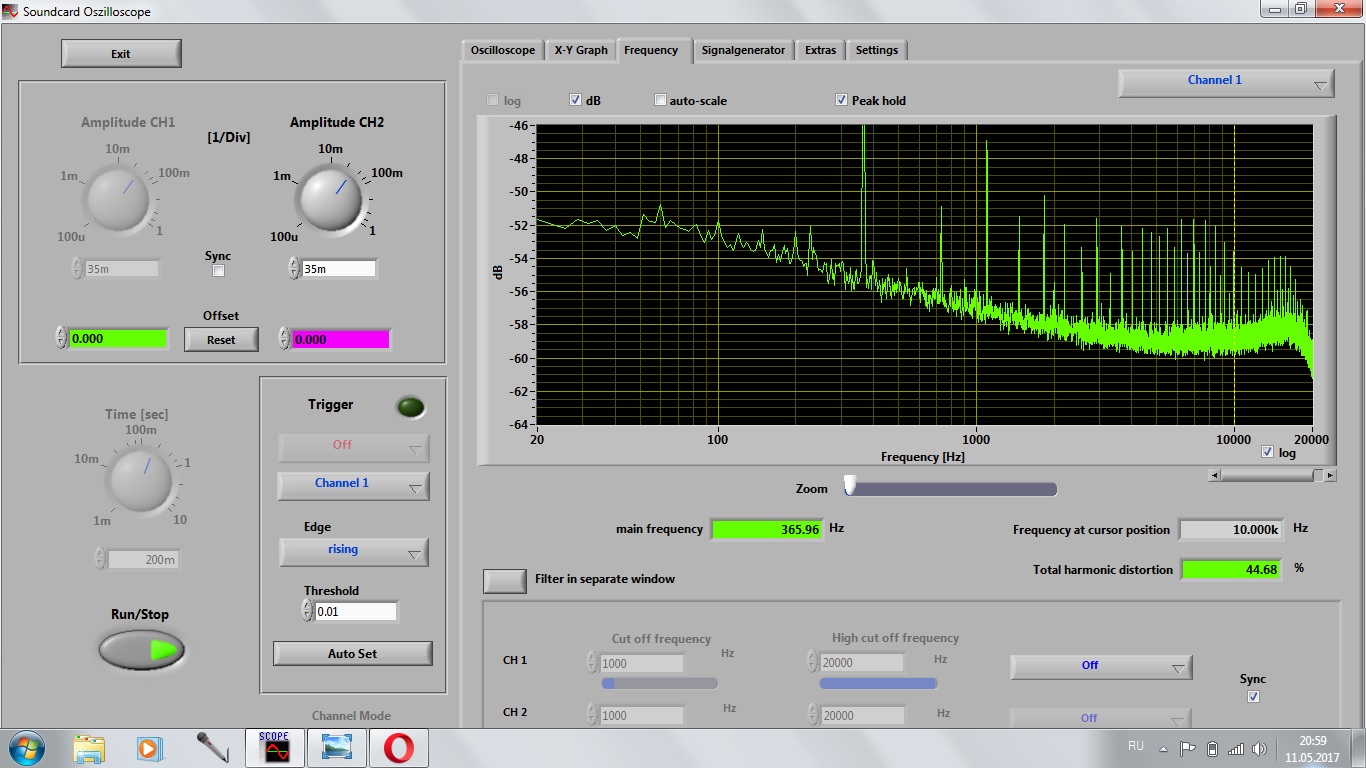1366x768 pixels.
Task: Disable the Peak hold checkbox
Action: click(842, 100)
